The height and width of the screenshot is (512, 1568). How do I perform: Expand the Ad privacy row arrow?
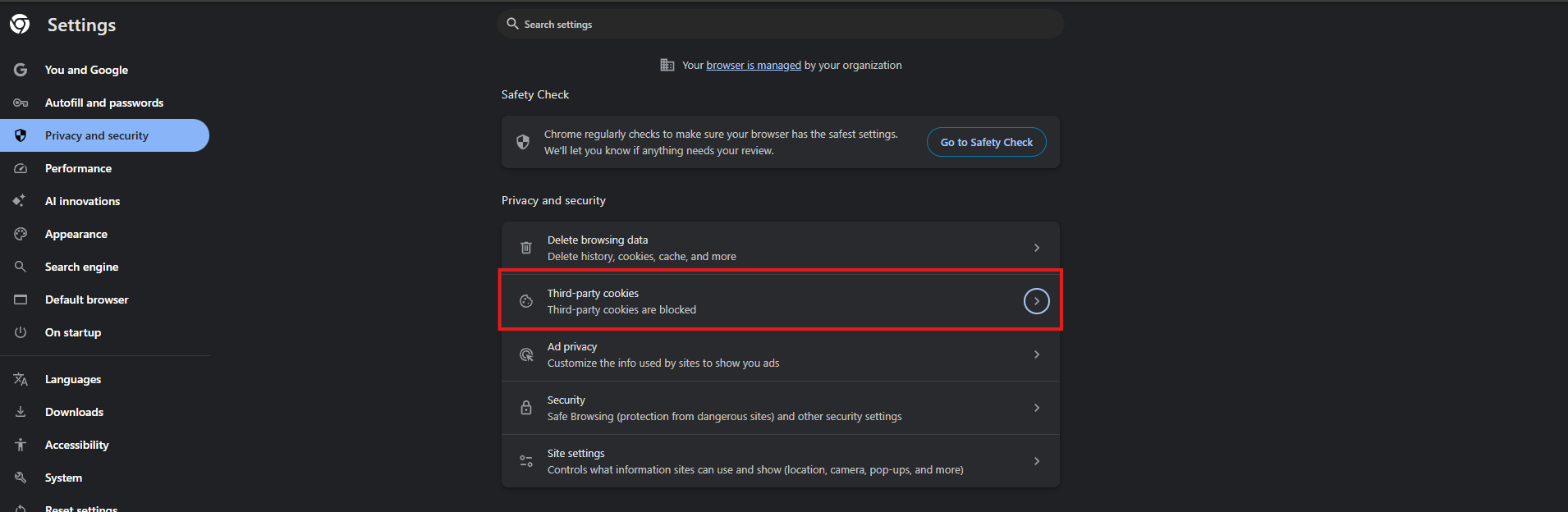pyautogui.click(x=1037, y=354)
